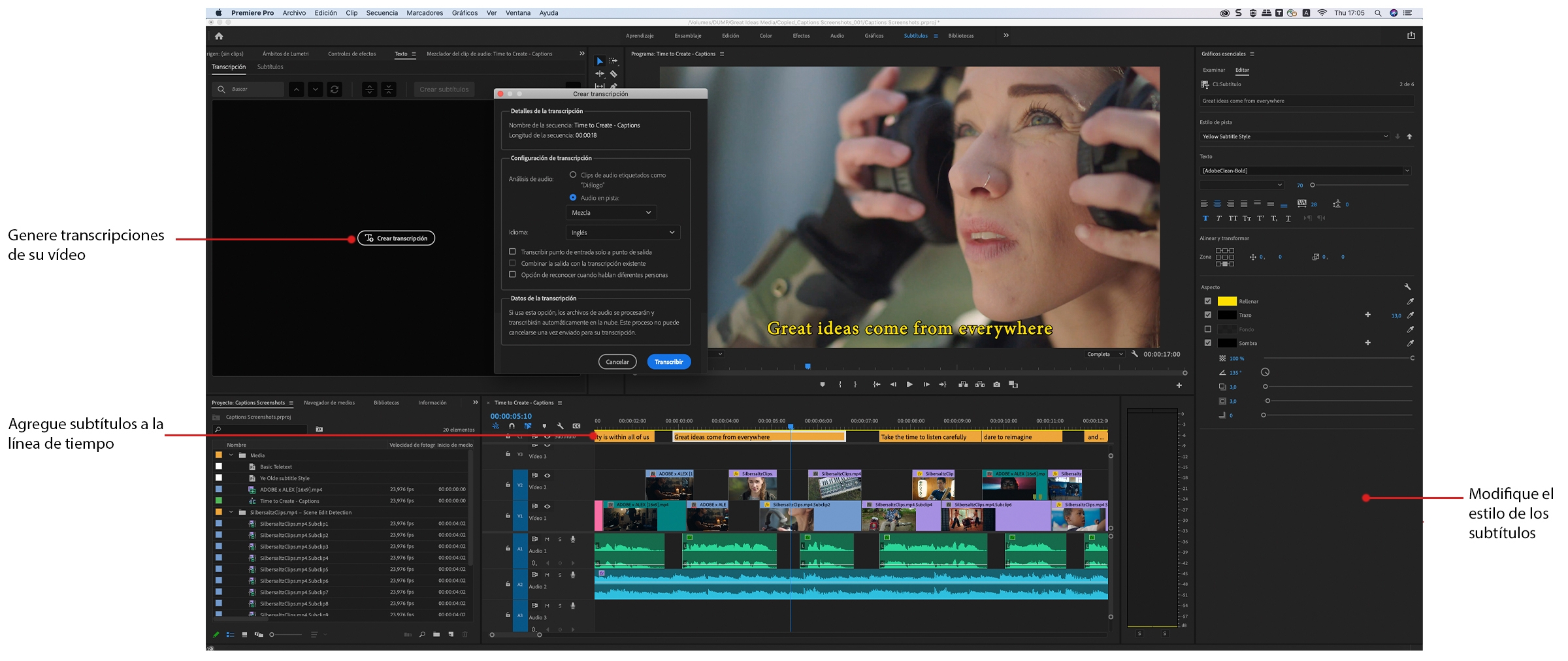Click the Transcribir button
This screenshot has width=1568, height=661.
click(x=669, y=362)
